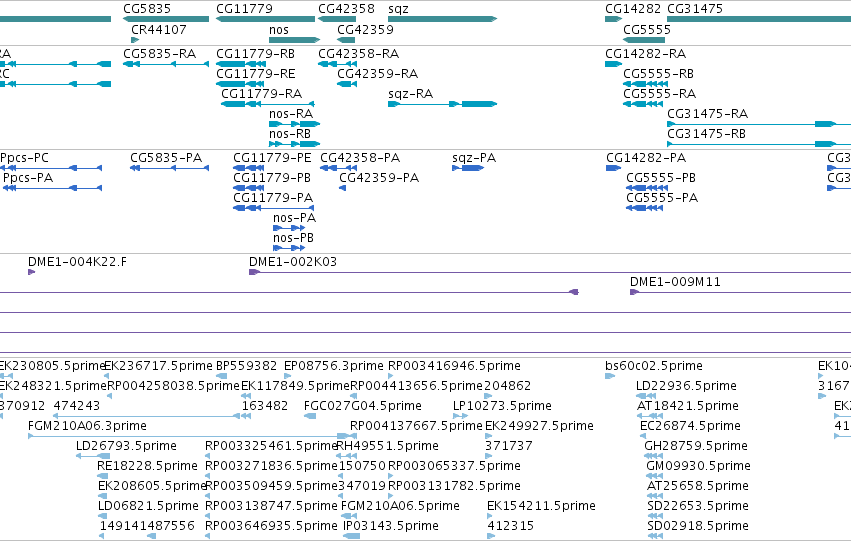Open the CG5835-PA protein label
Screen dimensions: 851x541
[166, 158]
